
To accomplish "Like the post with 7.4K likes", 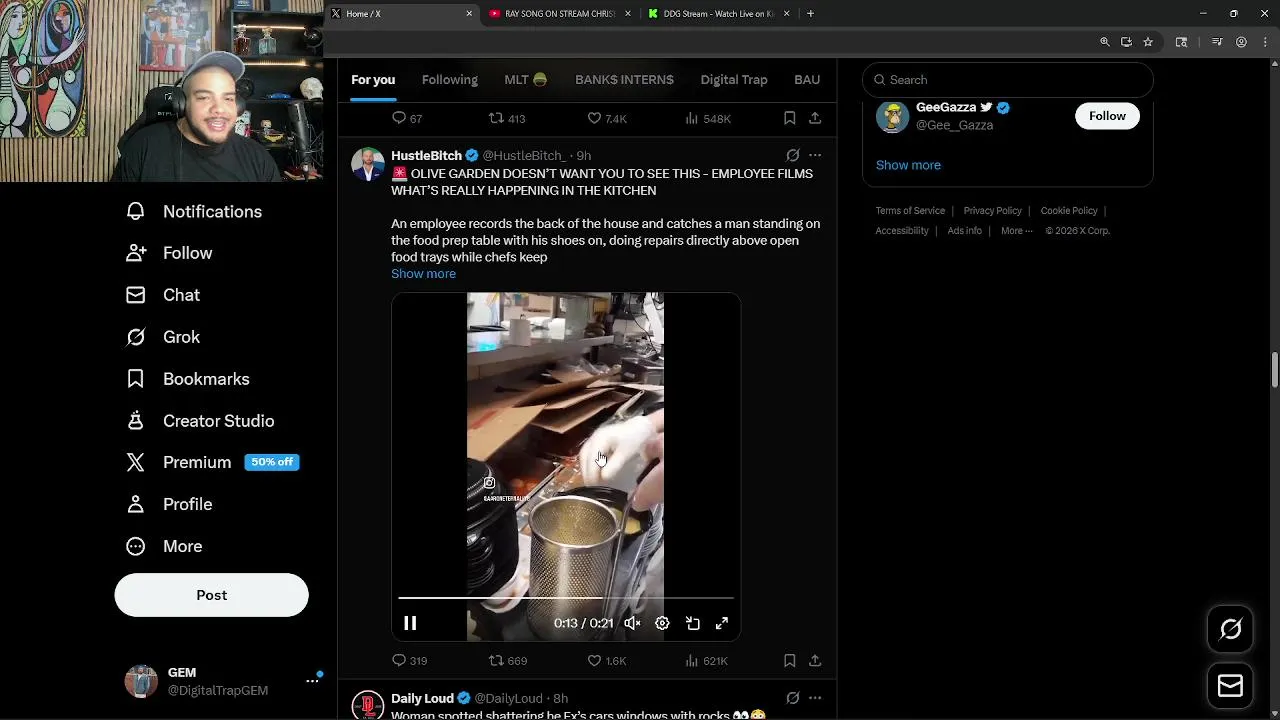I will [x=606, y=118].
